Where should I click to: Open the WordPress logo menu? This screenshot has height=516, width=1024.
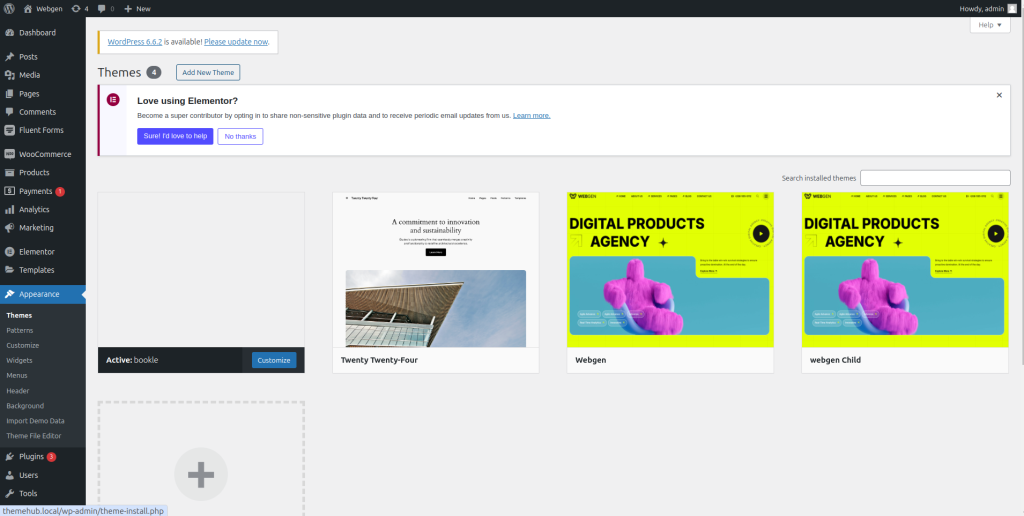(x=9, y=8)
